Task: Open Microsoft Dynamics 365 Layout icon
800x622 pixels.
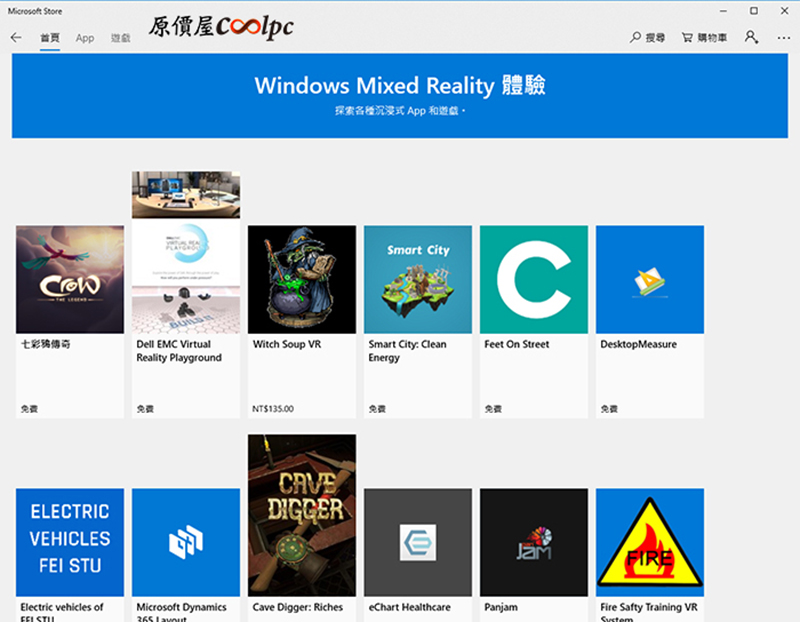Action: (x=186, y=542)
